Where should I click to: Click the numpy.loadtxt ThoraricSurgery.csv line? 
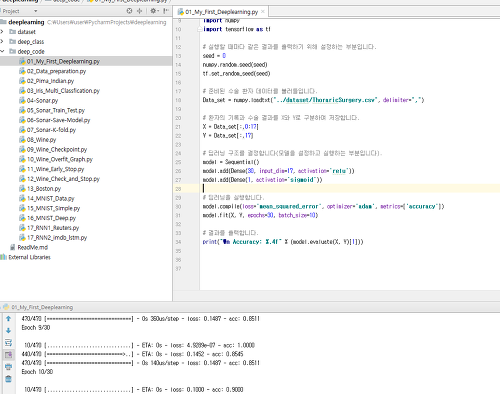coord(313,100)
